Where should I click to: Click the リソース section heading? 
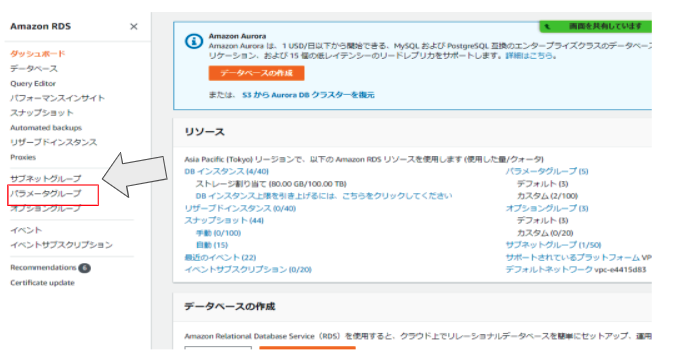[204, 132]
